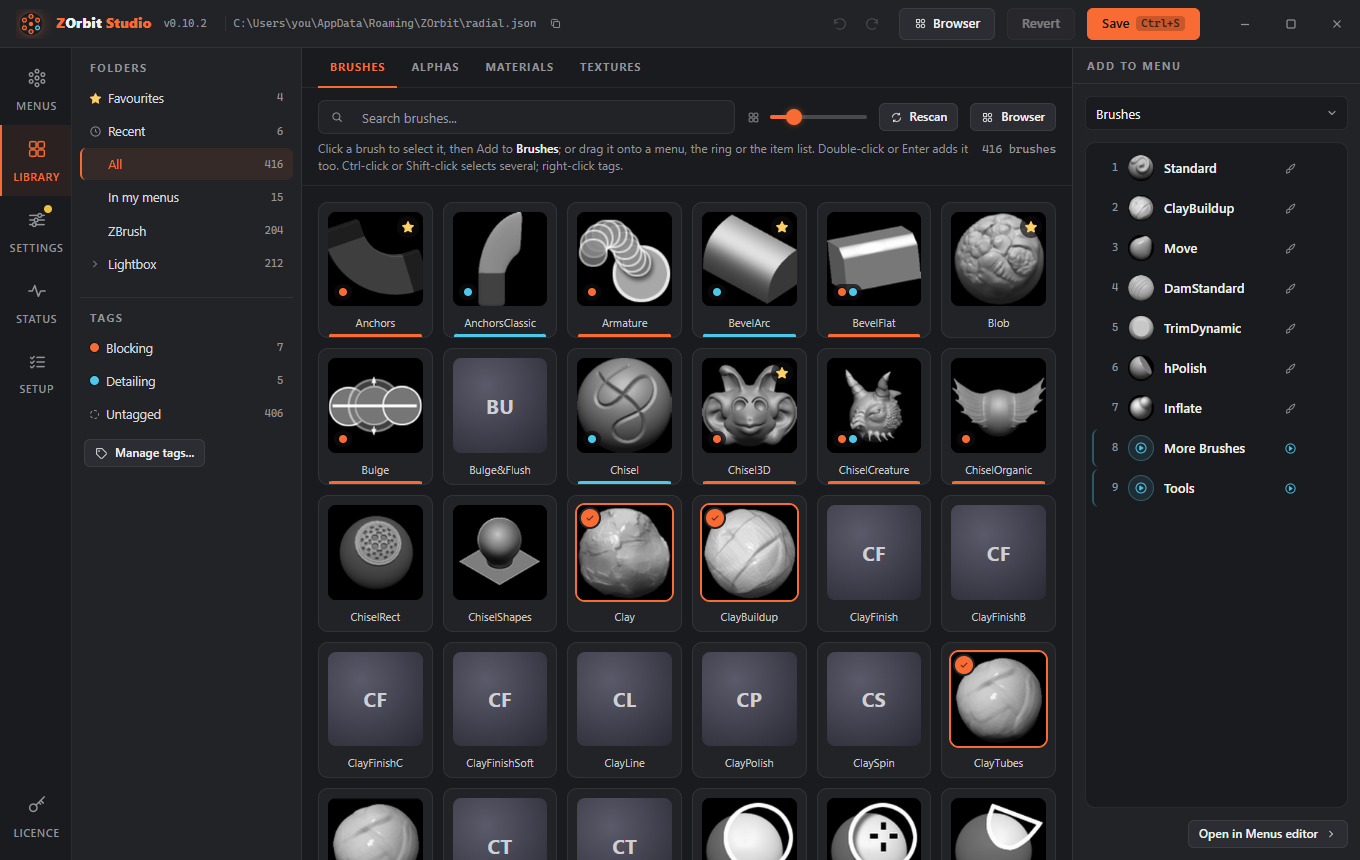Open the Status section in sidebar
Screen dimensions: 1360x860
(36, 303)
